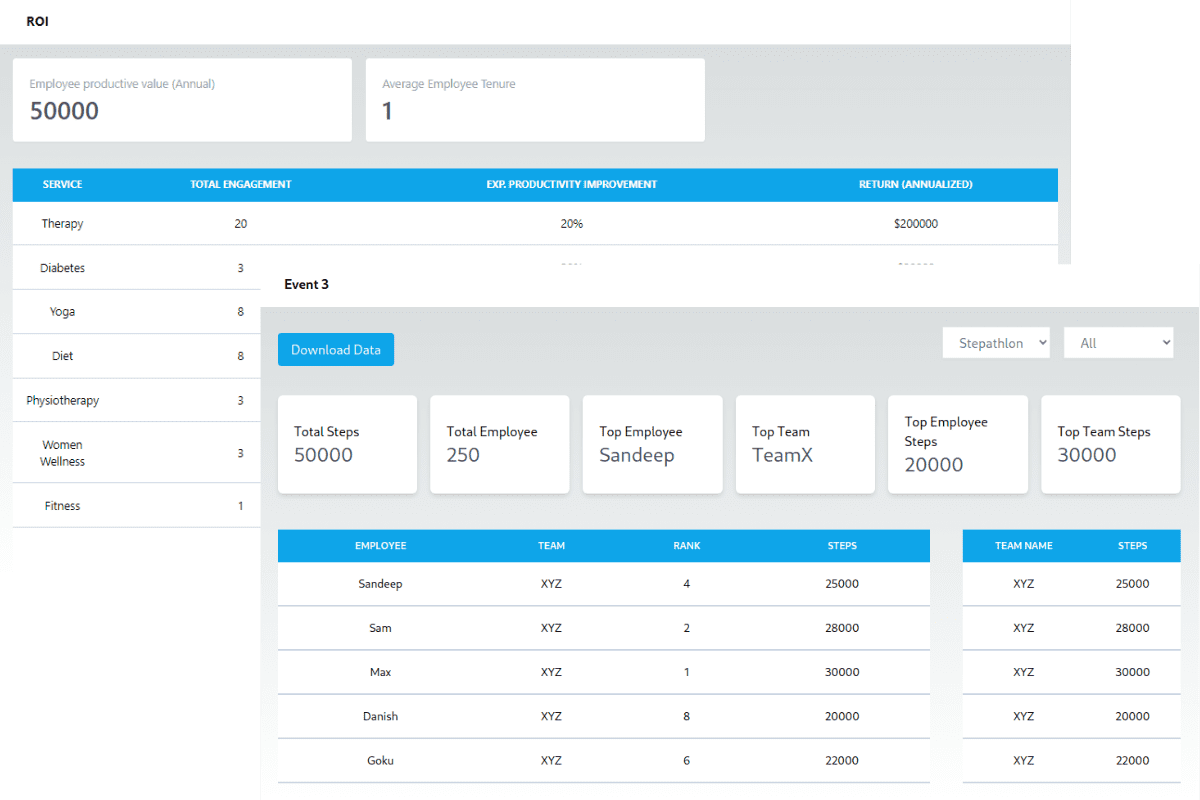Select the Employee productive value field

coord(182,100)
